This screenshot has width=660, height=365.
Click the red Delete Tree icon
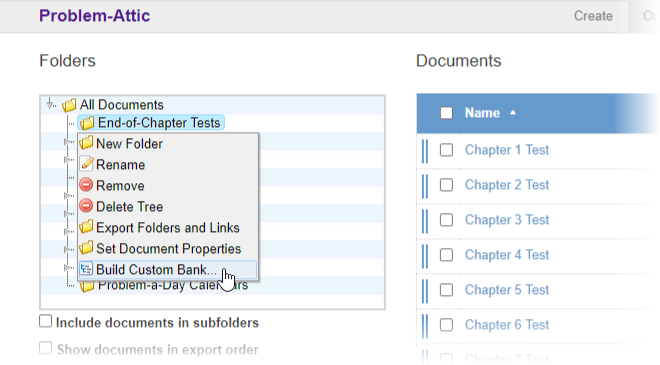(86, 206)
